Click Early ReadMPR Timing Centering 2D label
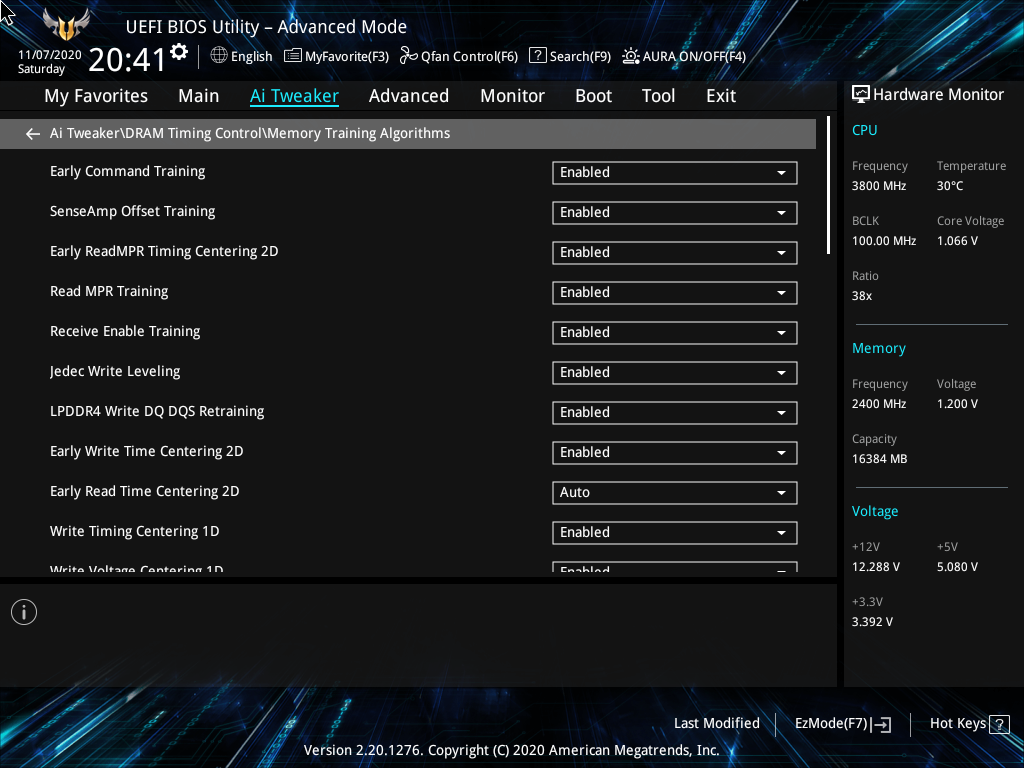Screen dimensions: 1024x768 click(x=164, y=252)
